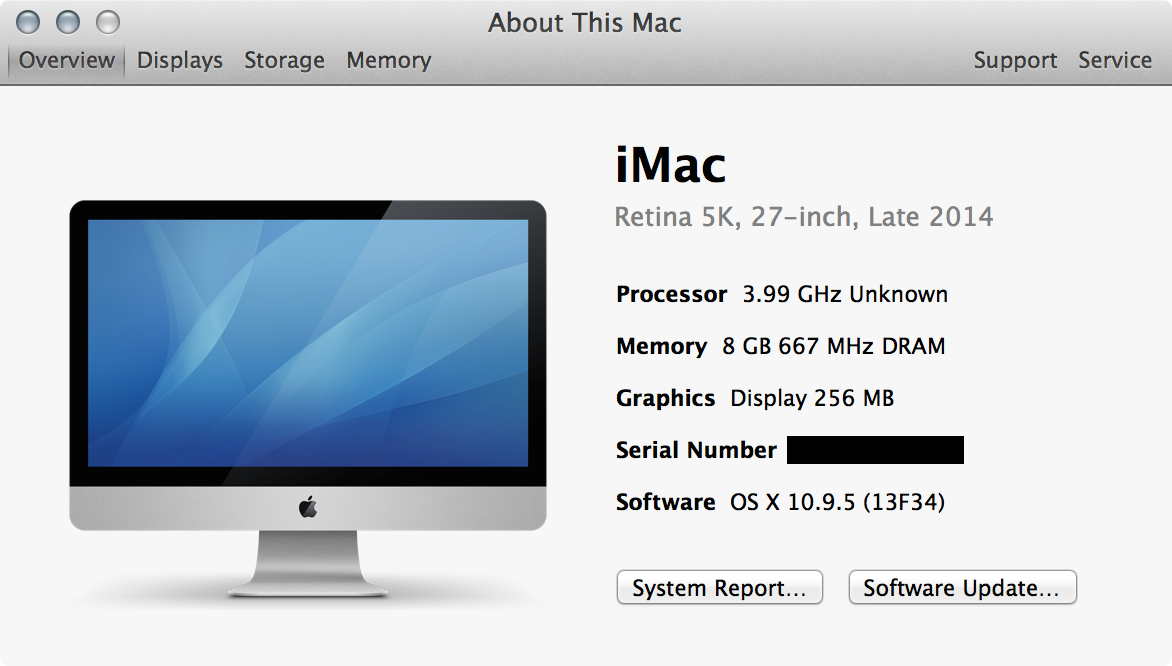Open System Report
This screenshot has width=1172, height=666.
720,588
